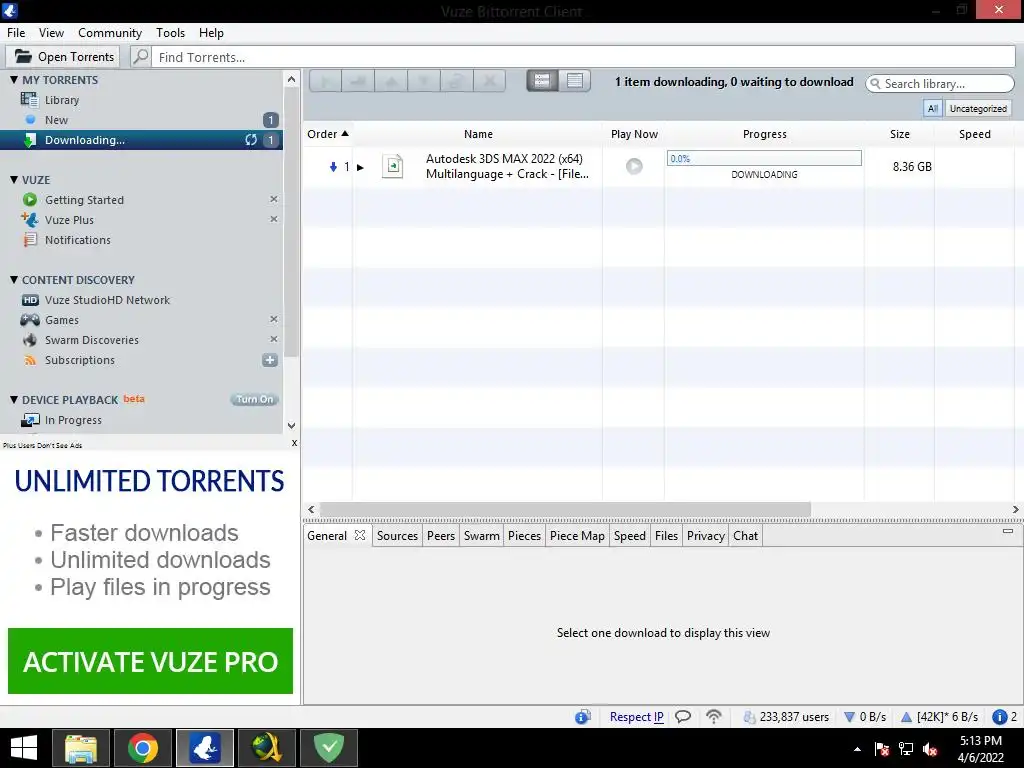
Task: Switch to the Piece Map tab
Action: tap(577, 536)
